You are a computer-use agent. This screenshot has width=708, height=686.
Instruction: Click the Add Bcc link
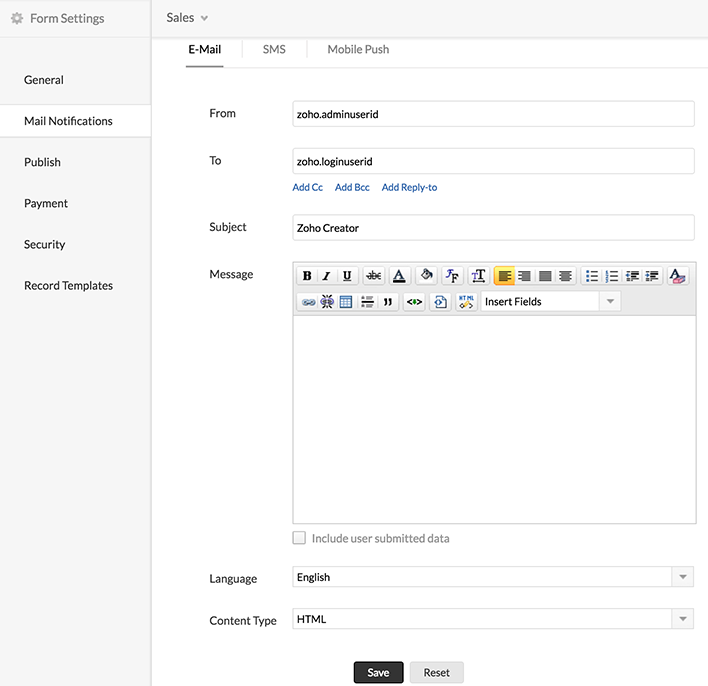352,188
